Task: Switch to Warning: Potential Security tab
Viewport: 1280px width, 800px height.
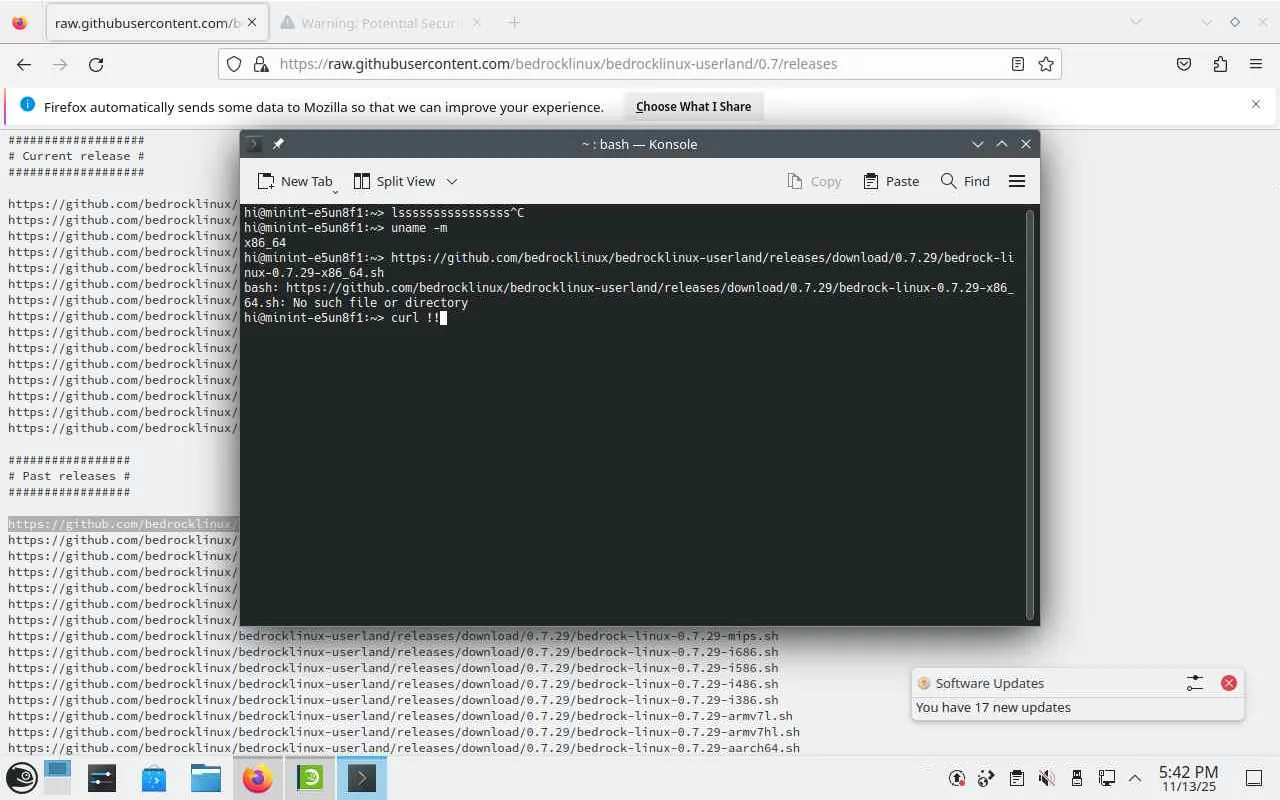Action: click(380, 22)
